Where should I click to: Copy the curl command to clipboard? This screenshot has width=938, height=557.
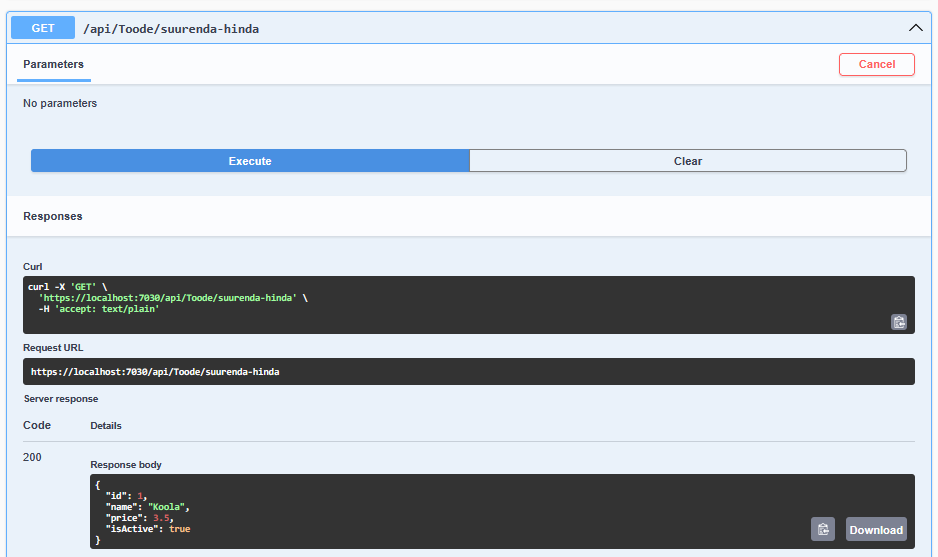[899, 322]
